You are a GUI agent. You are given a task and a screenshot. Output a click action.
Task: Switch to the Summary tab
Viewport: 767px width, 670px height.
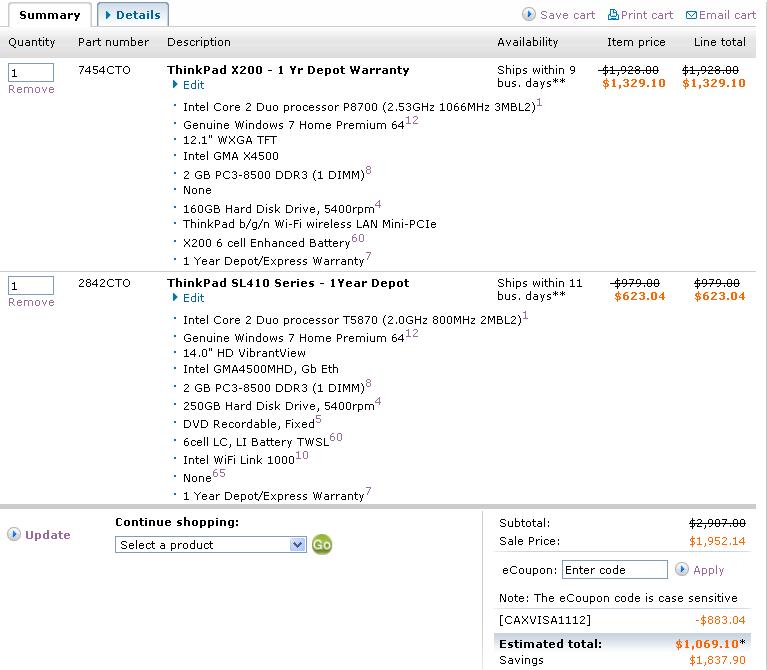(49, 15)
